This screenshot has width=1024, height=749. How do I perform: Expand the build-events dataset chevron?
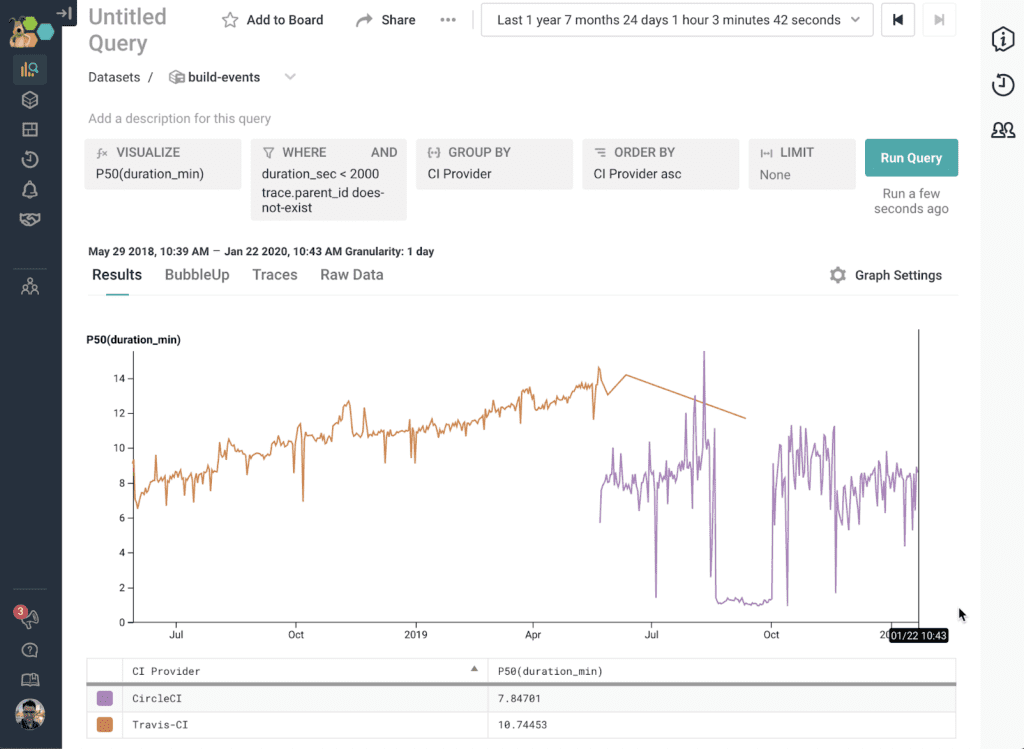pyautogui.click(x=290, y=77)
